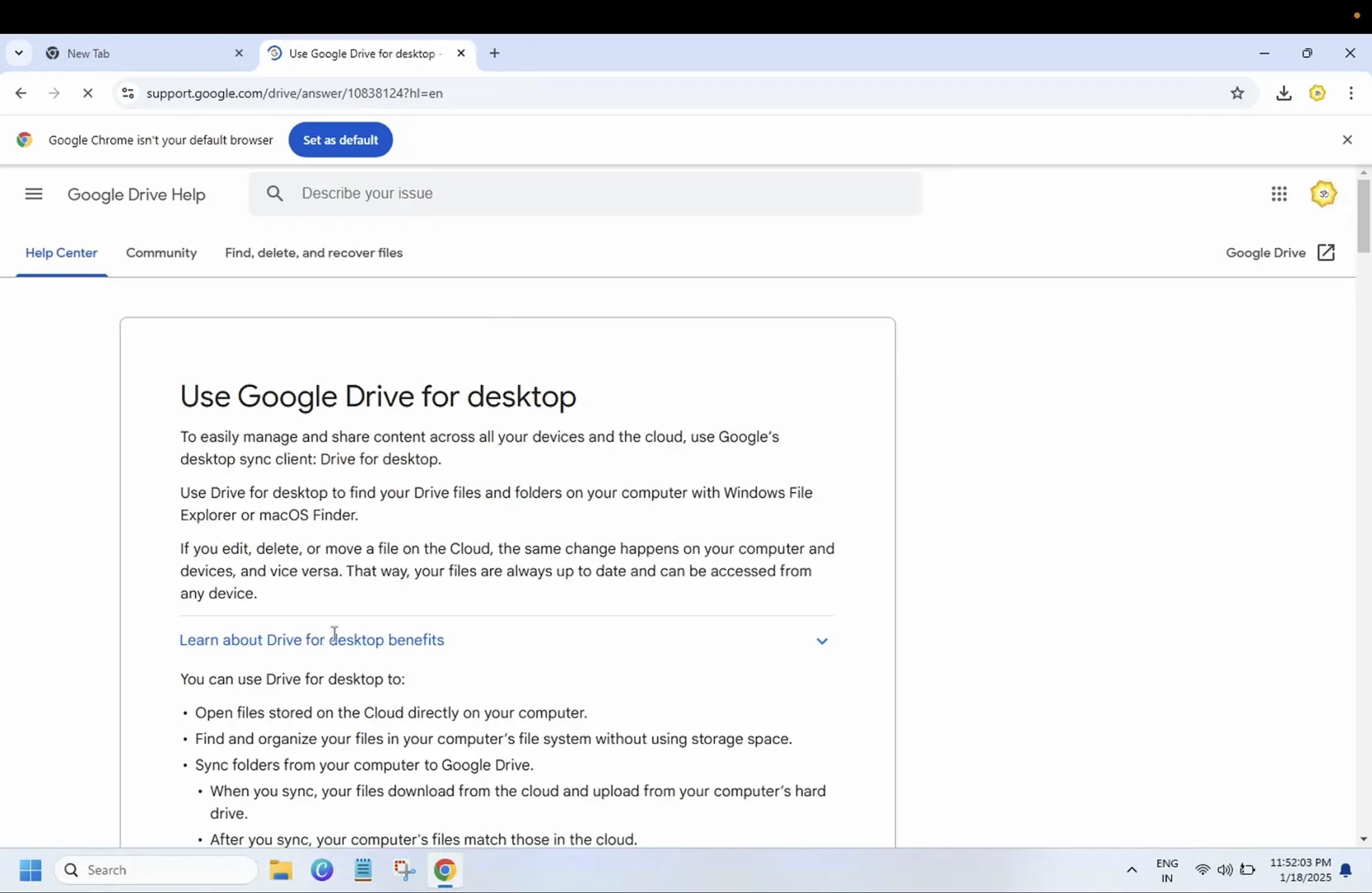Open the Chrome three-dot menu
This screenshot has width=1372, height=893.
pyautogui.click(x=1351, y=93)
